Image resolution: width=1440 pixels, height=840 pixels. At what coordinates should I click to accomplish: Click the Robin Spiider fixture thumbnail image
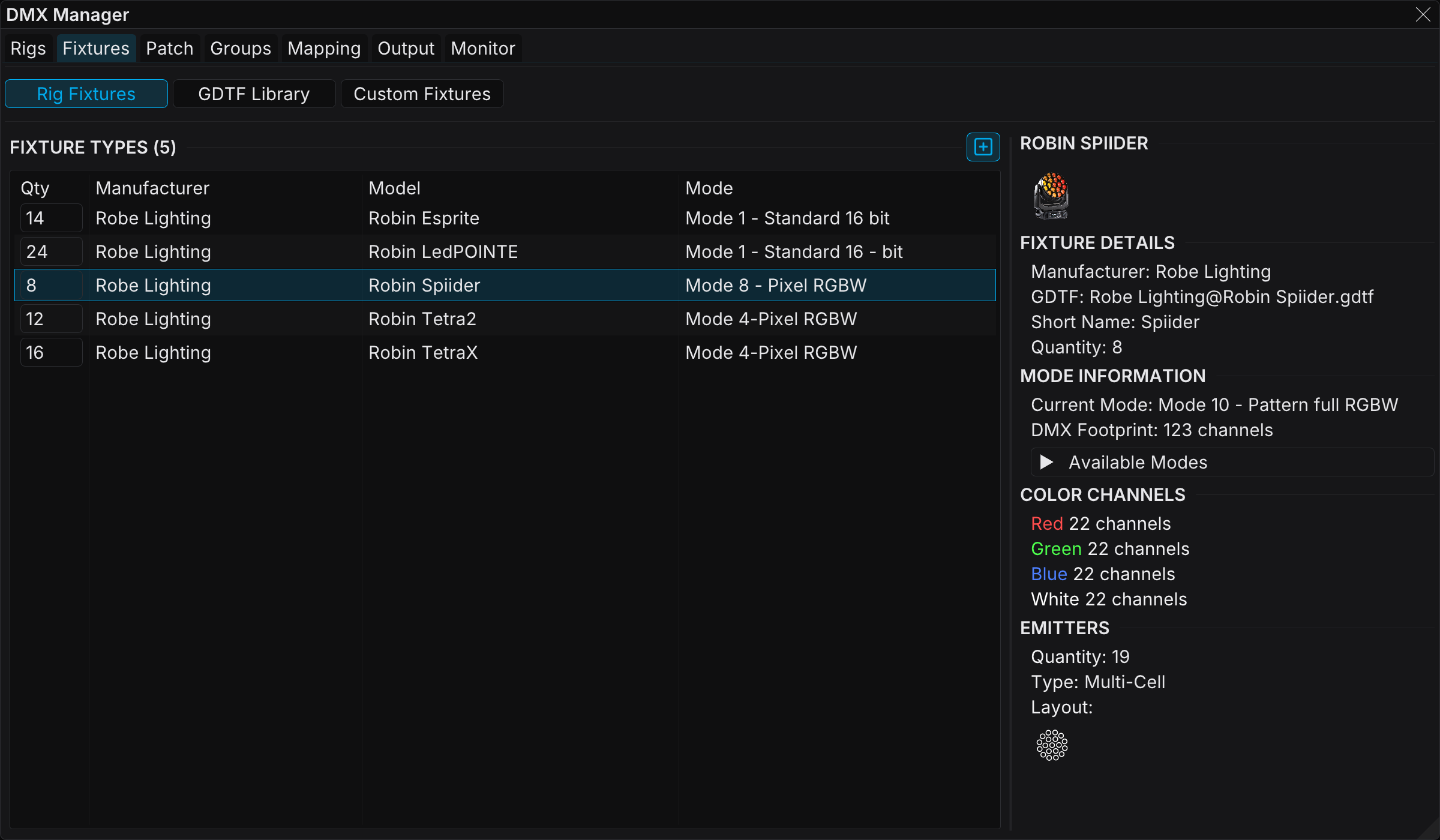tap(1051, 196)
